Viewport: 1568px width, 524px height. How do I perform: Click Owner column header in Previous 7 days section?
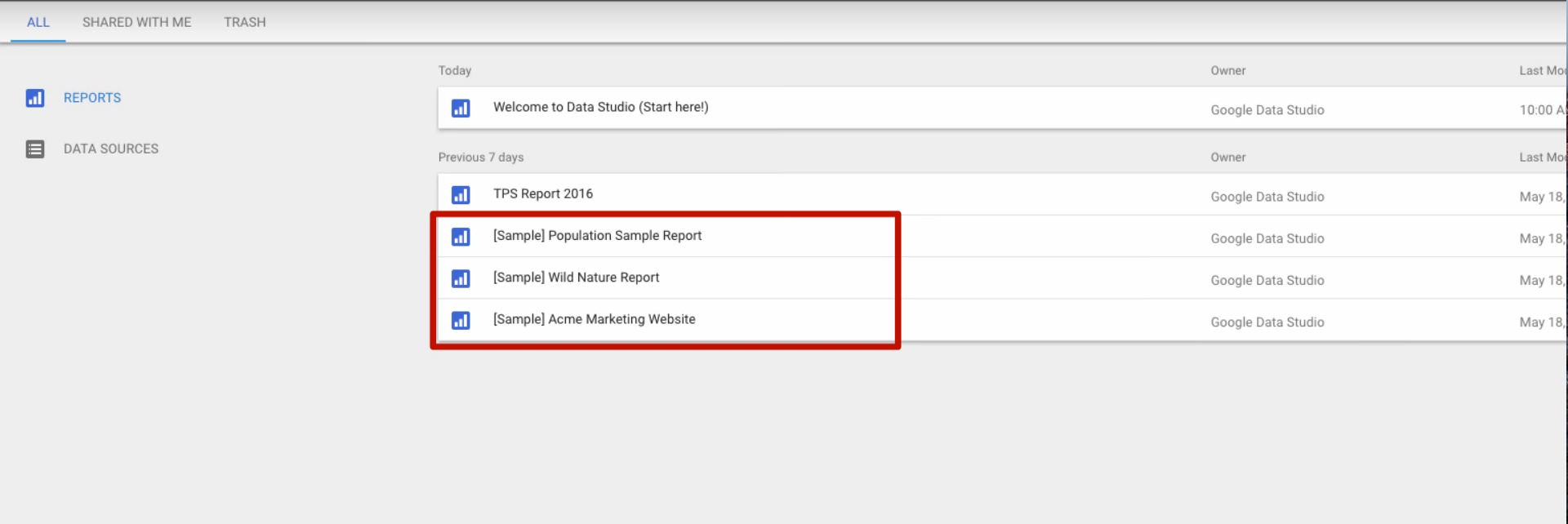click(1228, 158)
